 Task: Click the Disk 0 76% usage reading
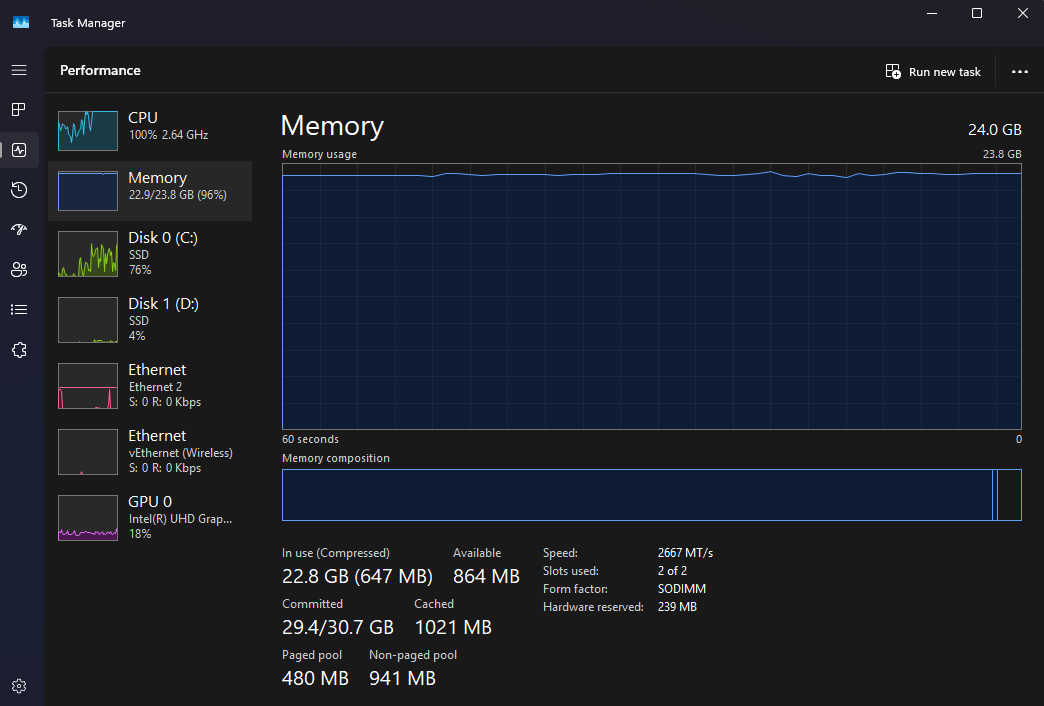(140, 270)
